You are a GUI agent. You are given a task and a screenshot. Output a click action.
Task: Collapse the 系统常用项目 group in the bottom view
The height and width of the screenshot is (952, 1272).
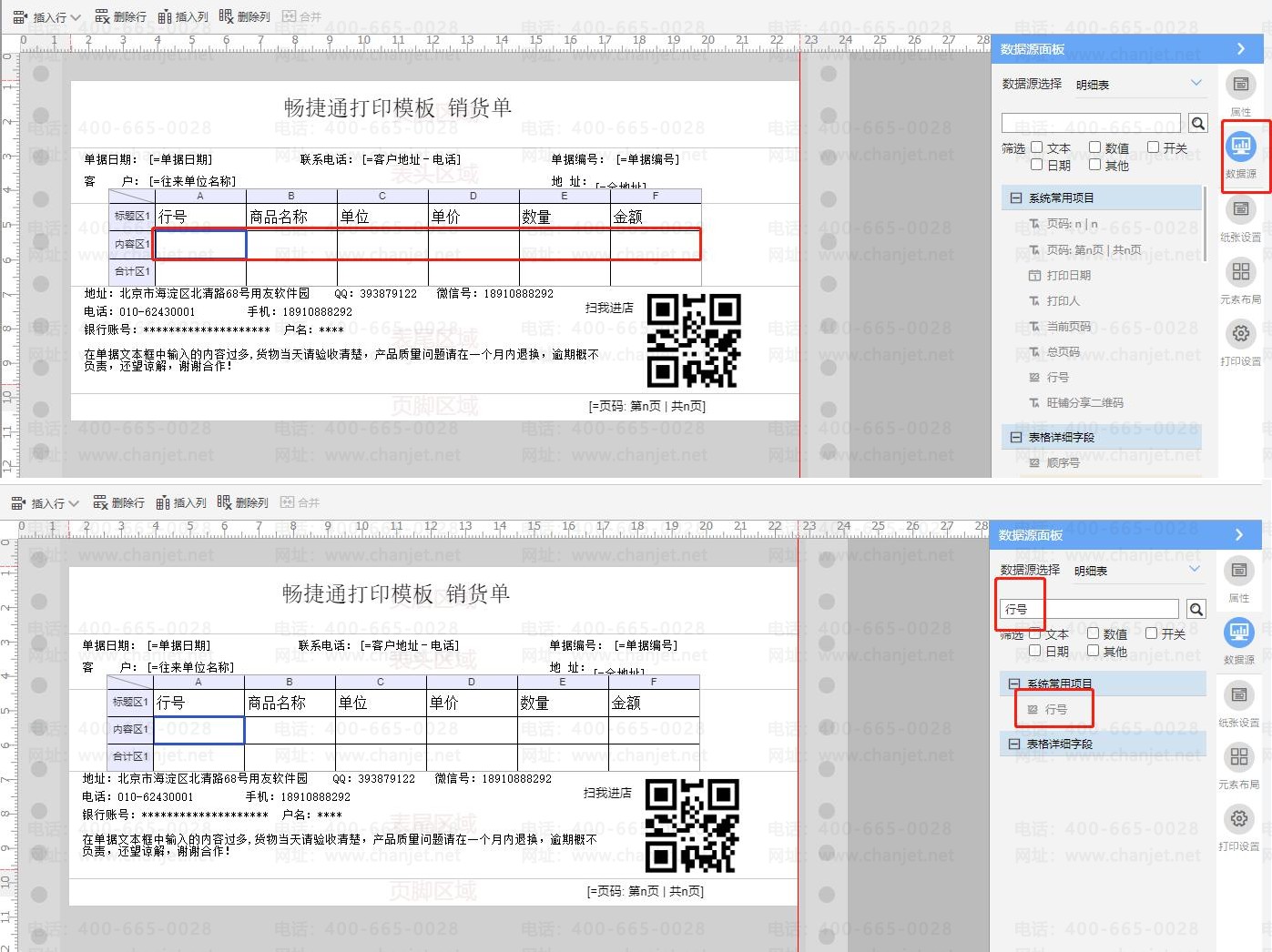click(1014, 684)
